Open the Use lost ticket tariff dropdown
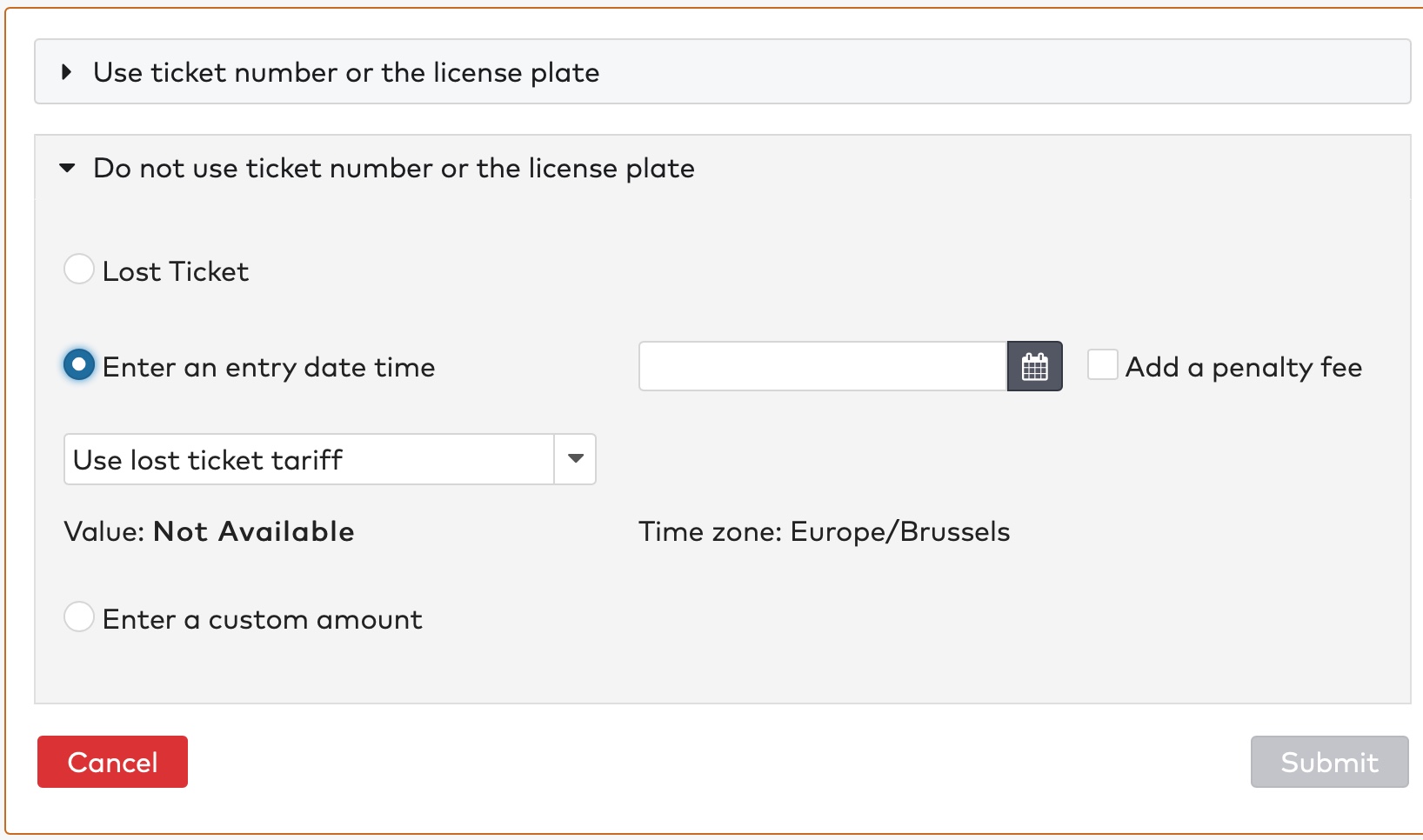 [309, 459]
